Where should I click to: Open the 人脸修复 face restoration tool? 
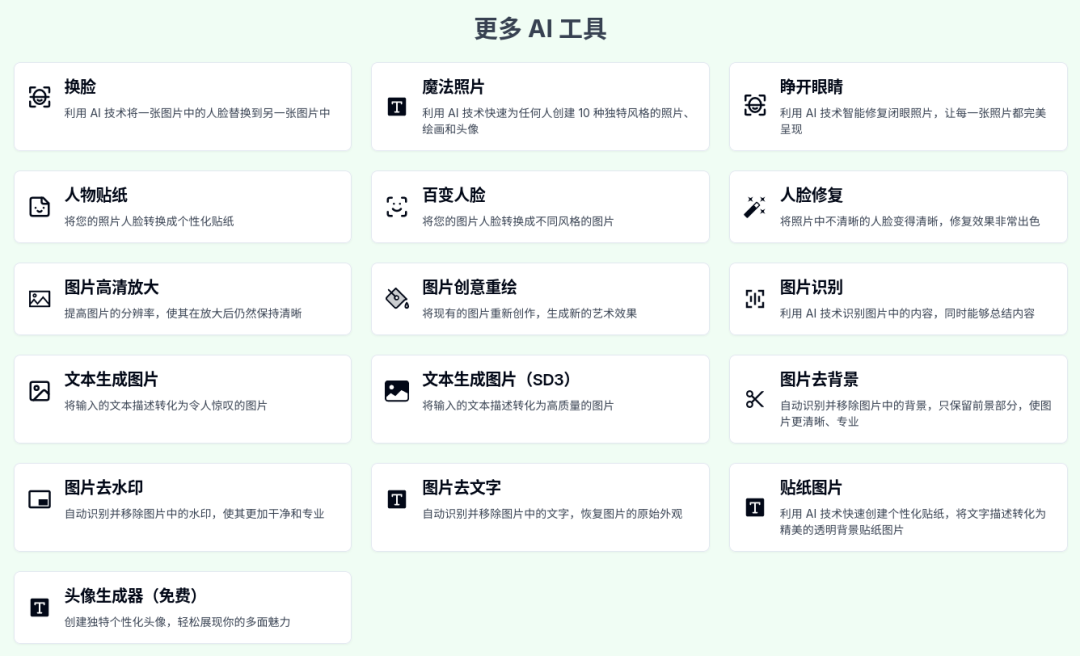pos(897,206)
